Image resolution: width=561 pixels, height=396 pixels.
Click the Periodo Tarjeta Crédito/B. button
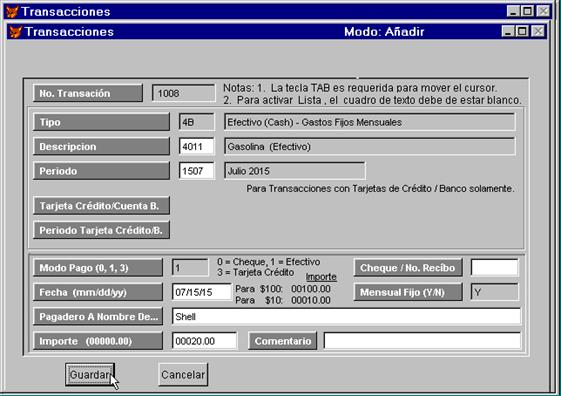pyautogui.click(x=101, y=230)
